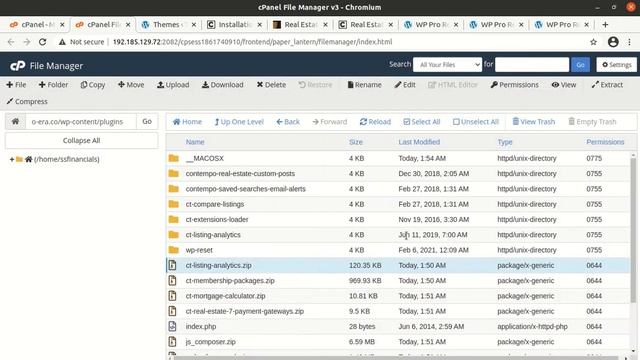Click Go next to path field
Viewport: 640px width, 360px height.
click(147, 121)
